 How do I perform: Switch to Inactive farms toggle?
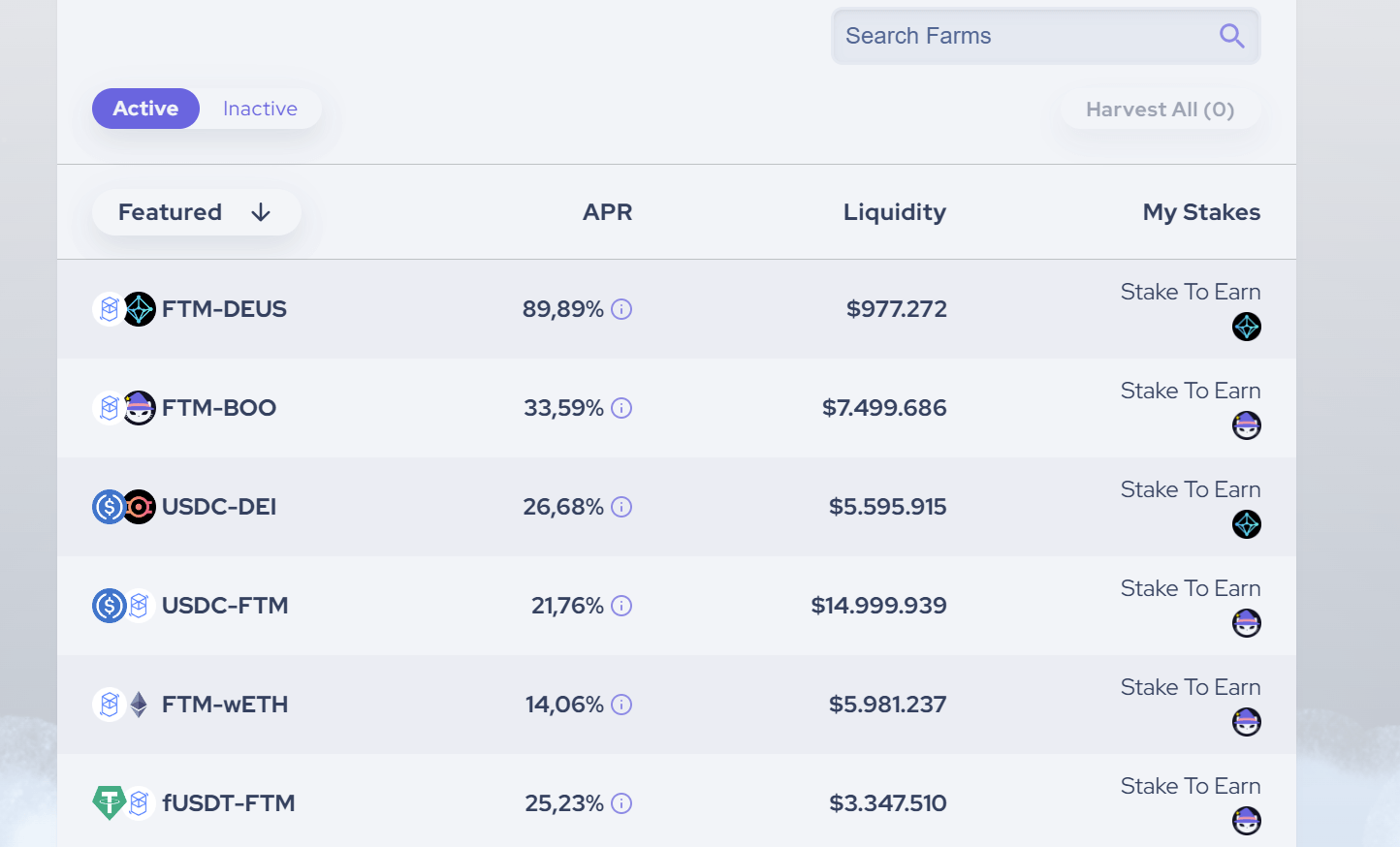(x=260, y=109)
